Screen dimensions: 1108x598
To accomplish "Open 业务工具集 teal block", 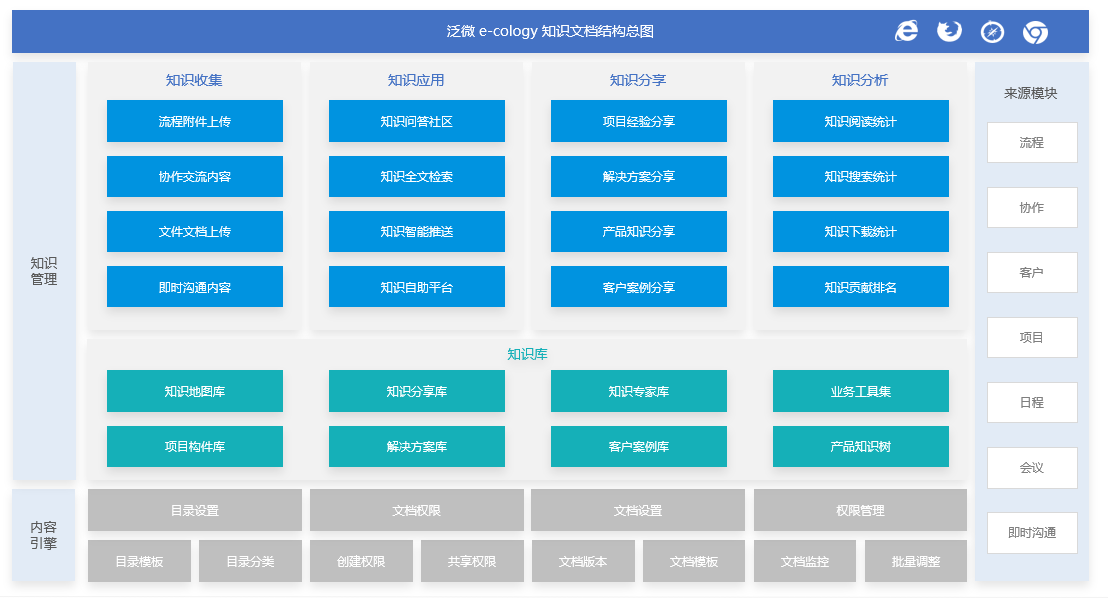I will pyautogui.click(x=861, y=391).
